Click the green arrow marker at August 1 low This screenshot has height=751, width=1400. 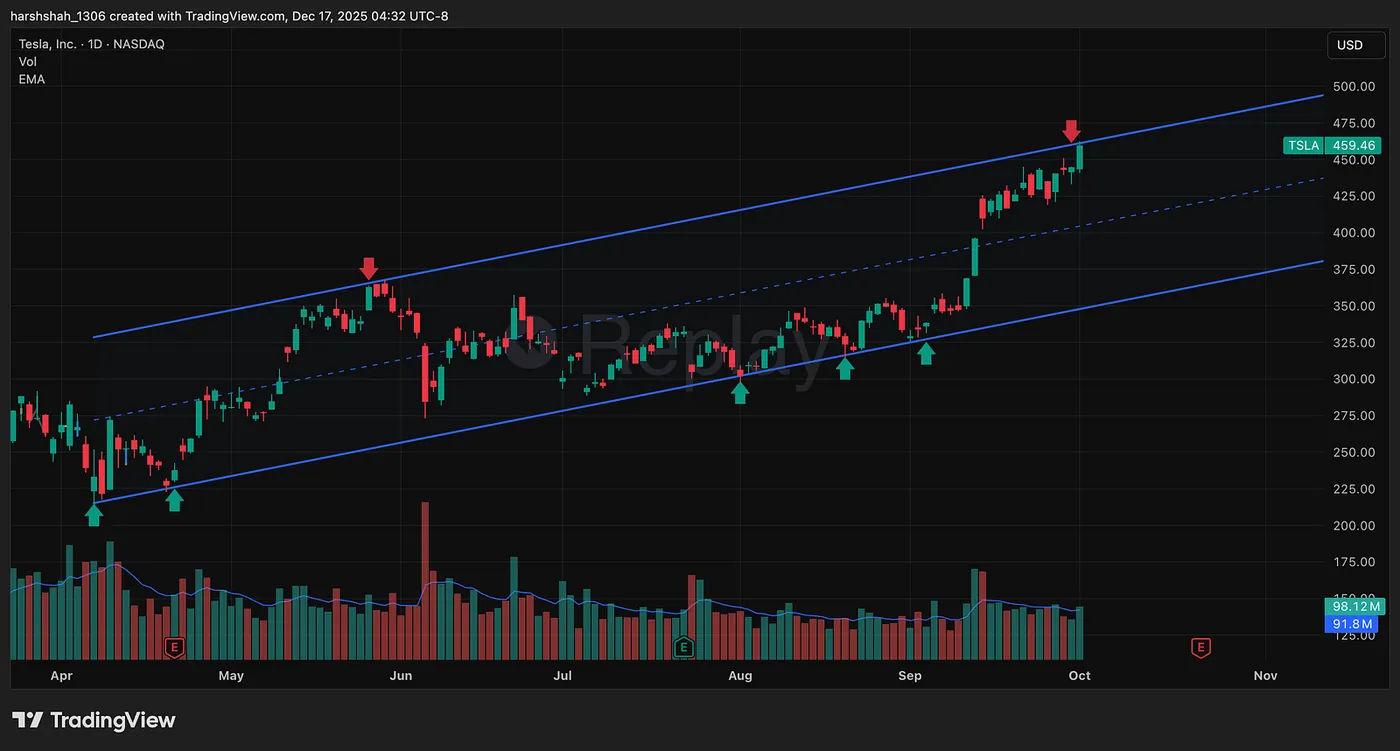pyautogui.click(x=740, y=393)
